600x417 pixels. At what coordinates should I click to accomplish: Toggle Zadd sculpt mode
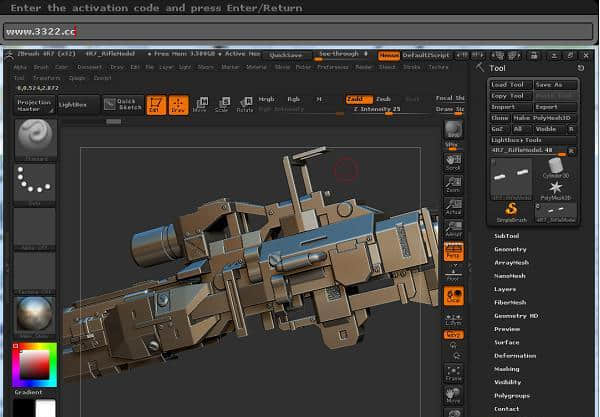(x=356, y=99)
